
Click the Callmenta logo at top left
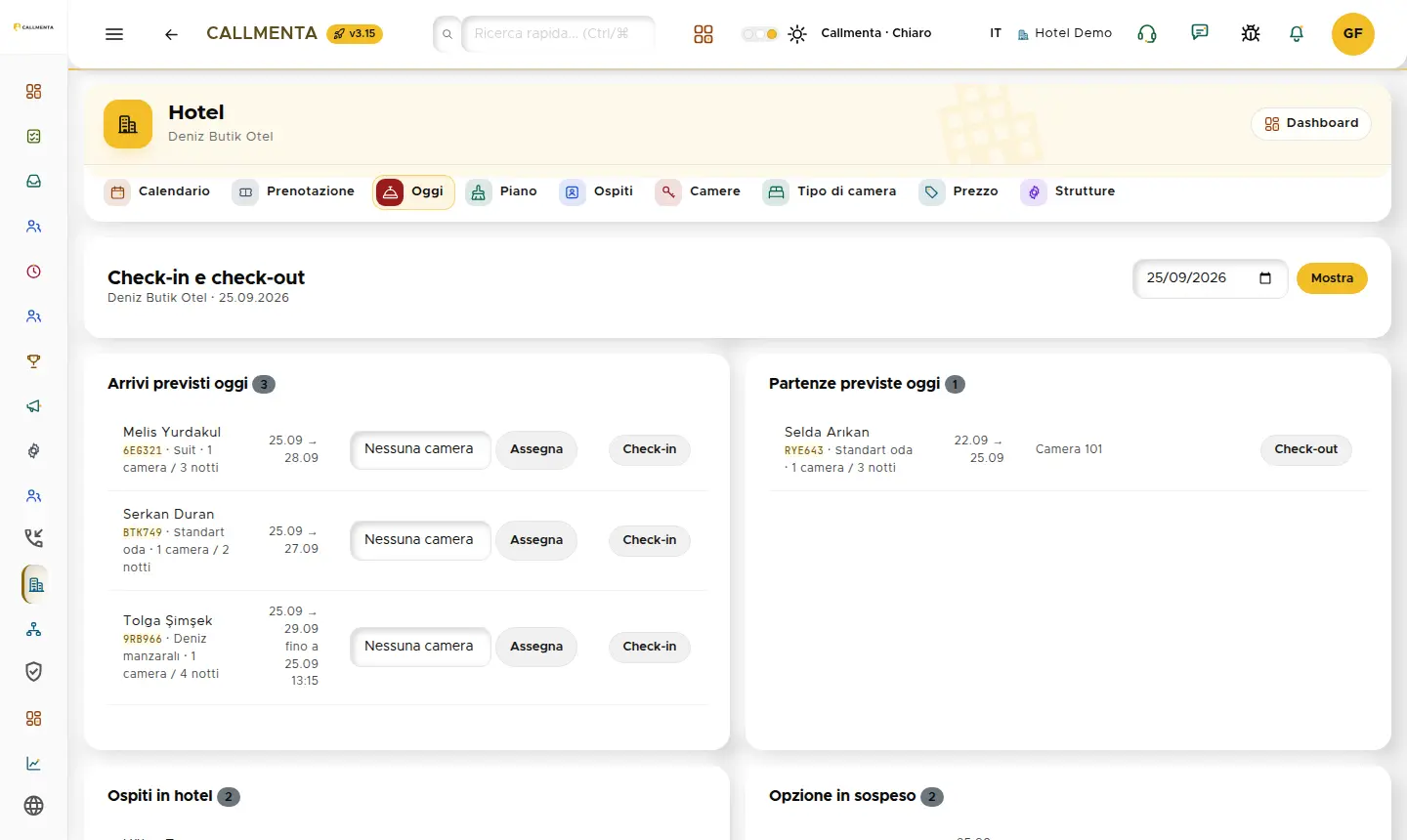[33, 27]
